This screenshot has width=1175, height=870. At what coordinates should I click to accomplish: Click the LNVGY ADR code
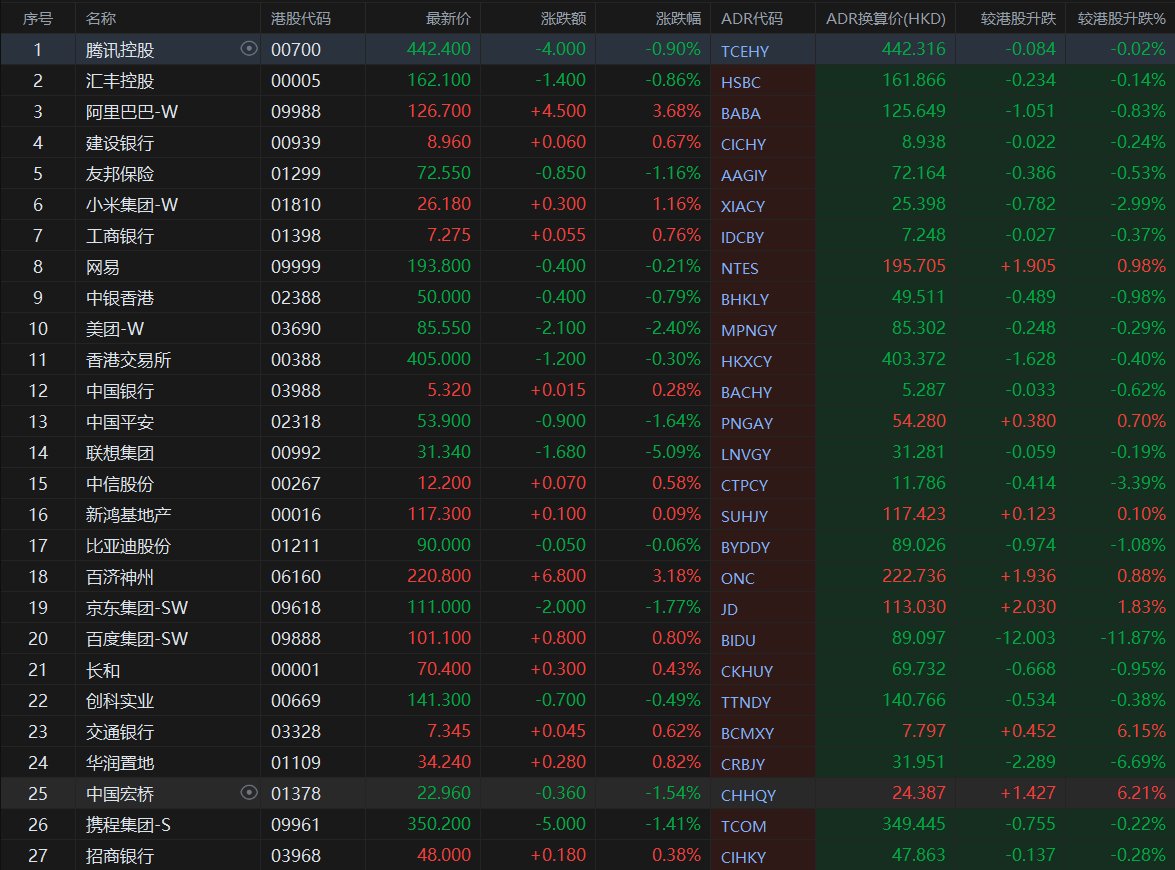point(746,455)
